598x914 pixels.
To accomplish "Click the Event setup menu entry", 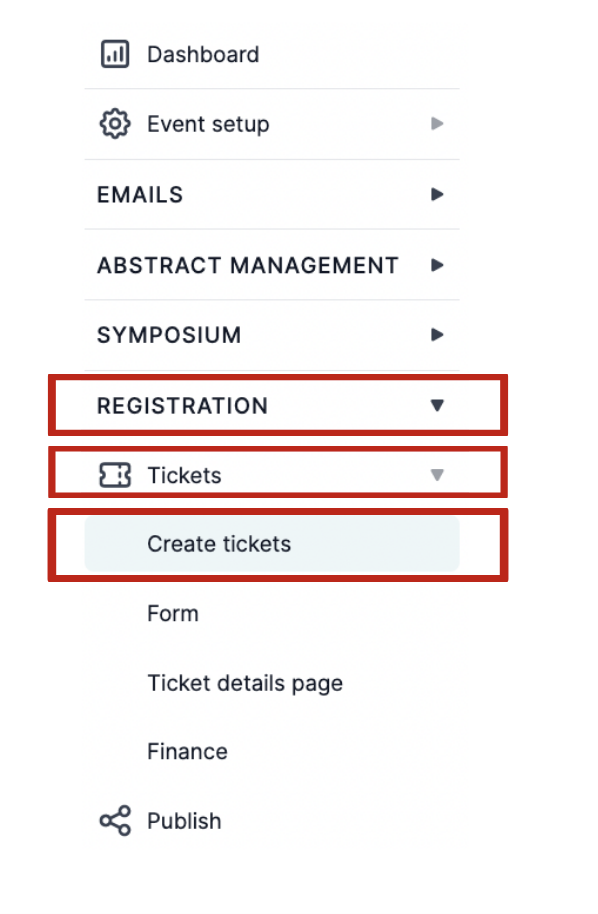I will coord(208,123).
